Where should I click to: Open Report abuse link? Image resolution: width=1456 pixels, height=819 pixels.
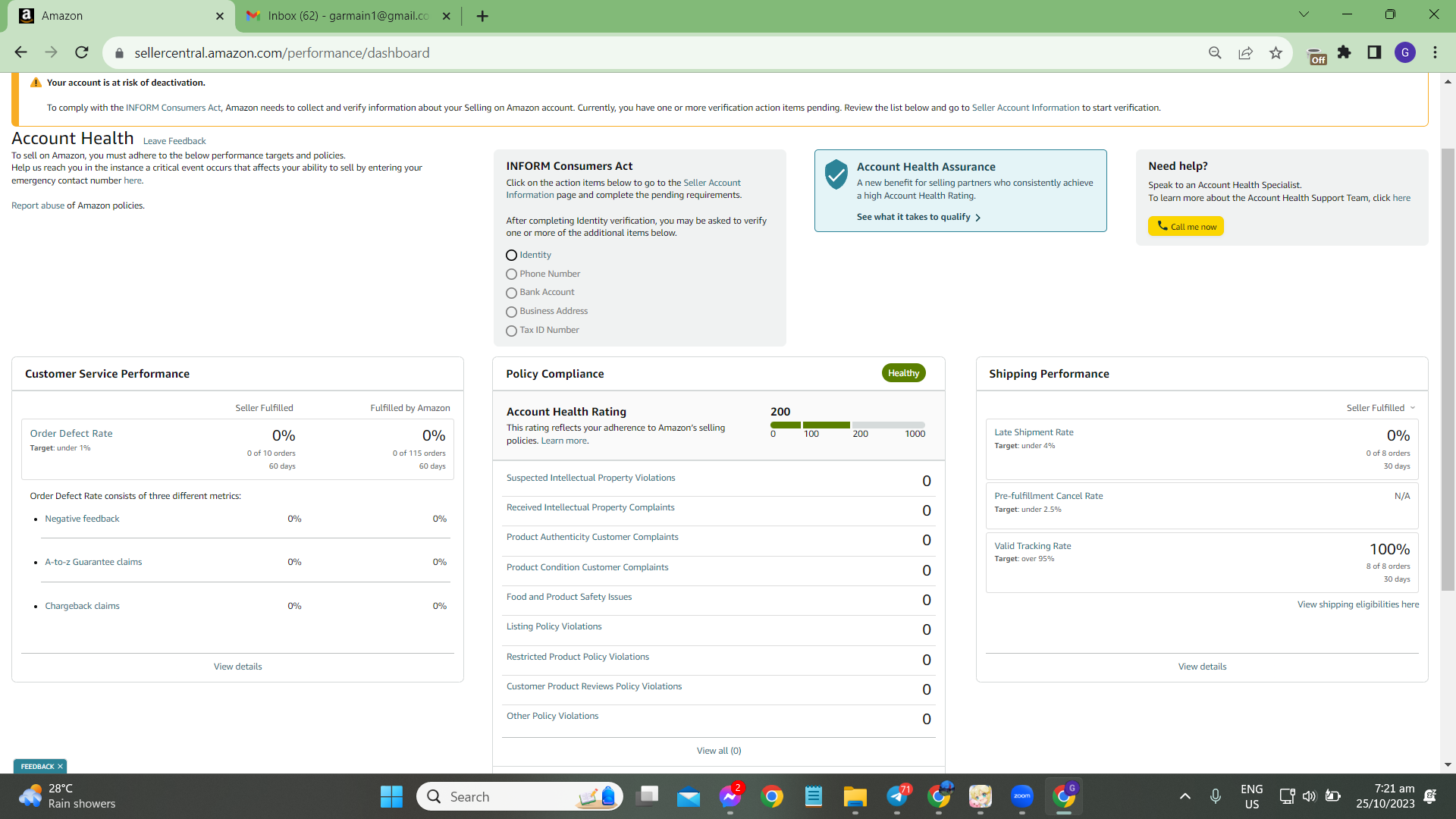38,206
